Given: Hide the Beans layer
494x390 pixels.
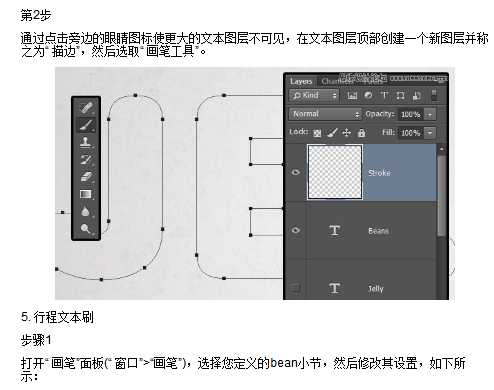Looking at the screenshot, I should click(x=296, y=230).
